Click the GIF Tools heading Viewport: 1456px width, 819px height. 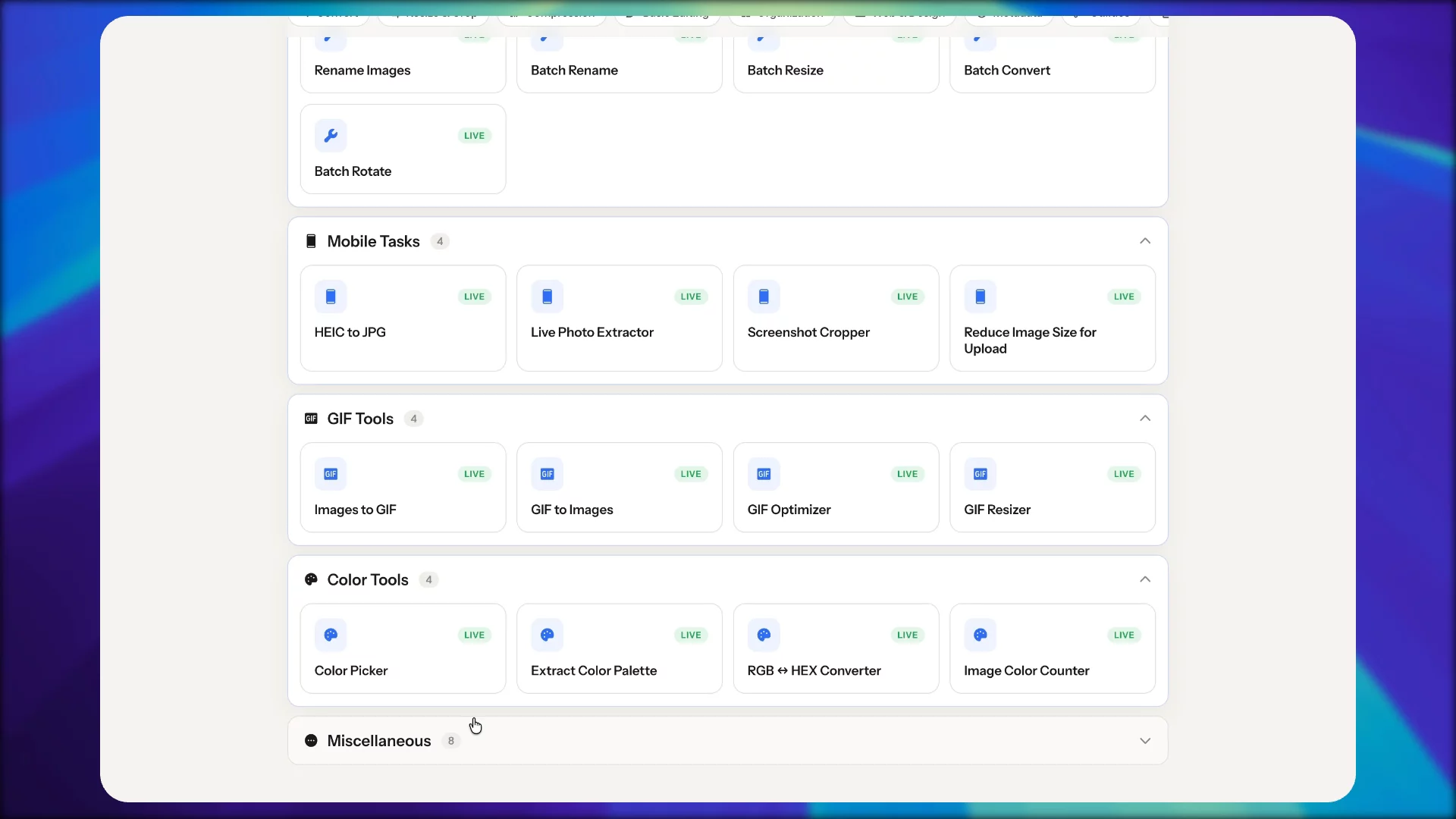[x=360, y=419]
